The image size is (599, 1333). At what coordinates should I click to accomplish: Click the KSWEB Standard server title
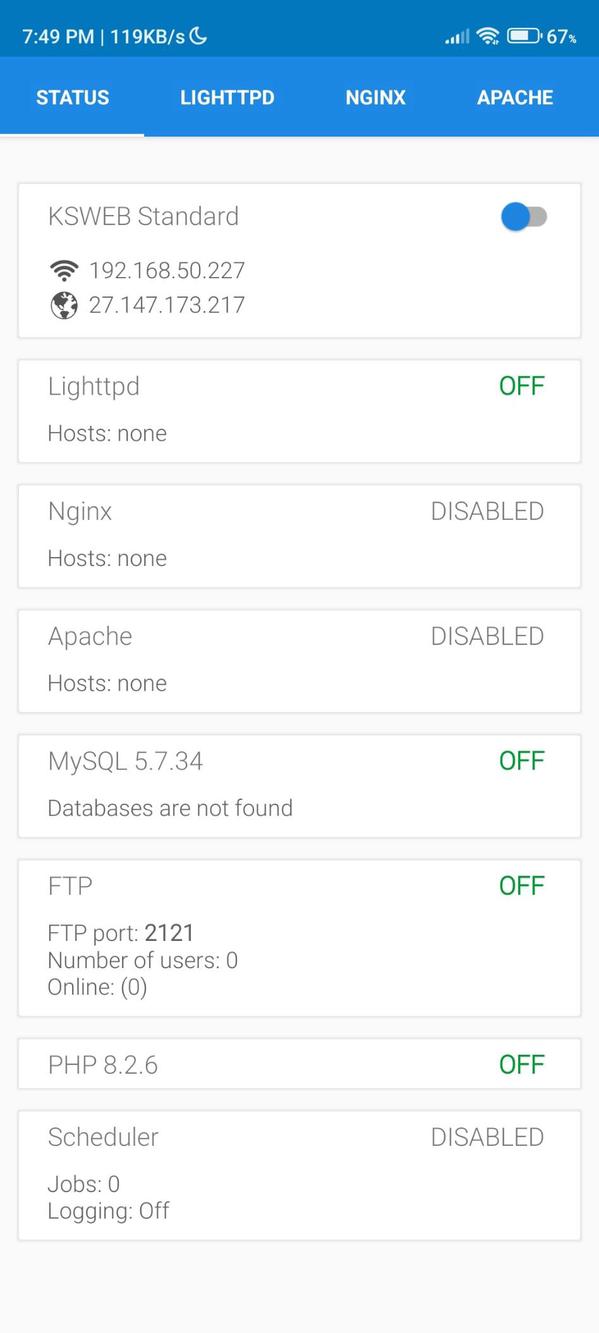coord(143,216)
